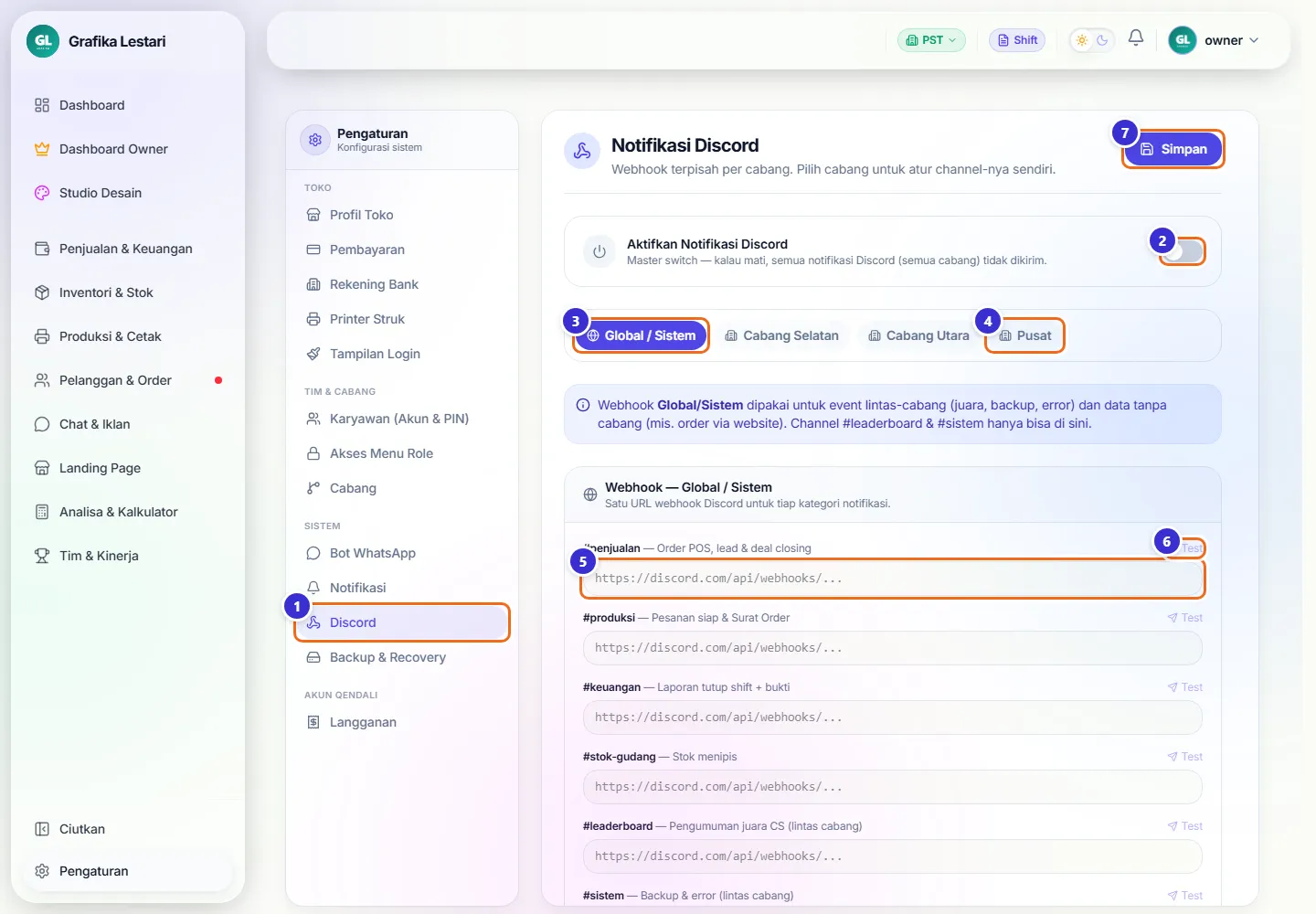Click the Penjualan & Keuangan wallet icon

point(42,249)
